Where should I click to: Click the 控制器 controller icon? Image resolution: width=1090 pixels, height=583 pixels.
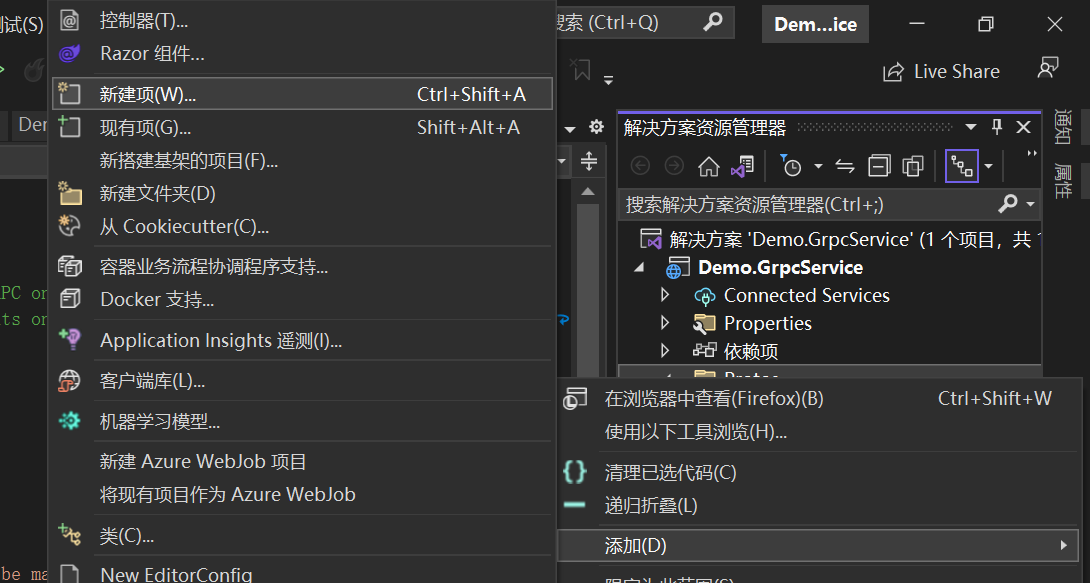(70, 21)
